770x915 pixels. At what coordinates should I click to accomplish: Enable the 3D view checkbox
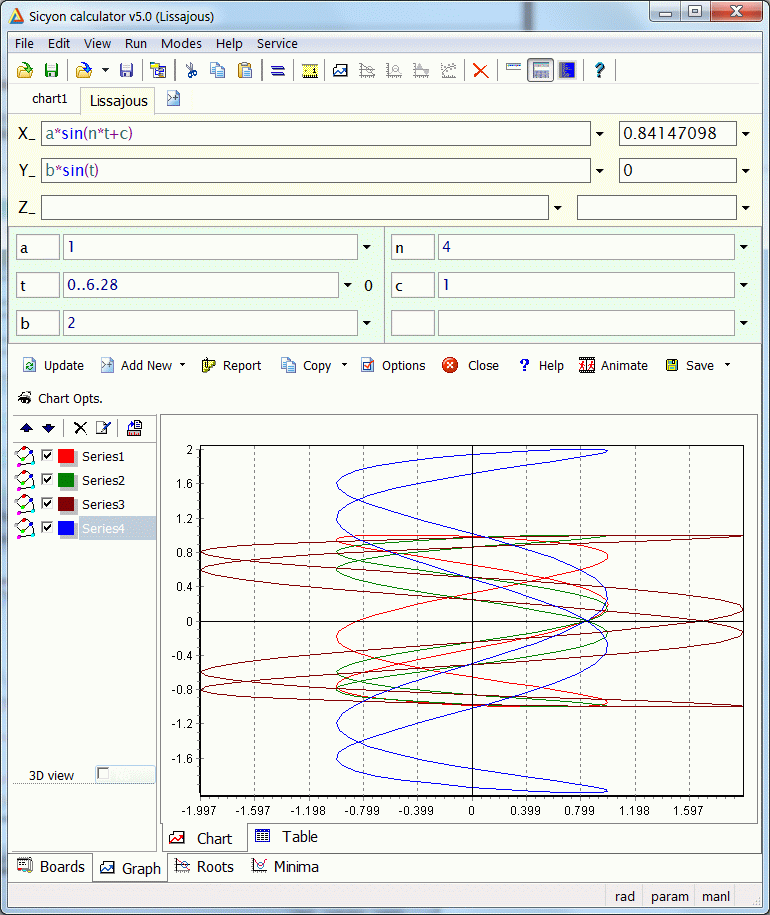point(103,774)
